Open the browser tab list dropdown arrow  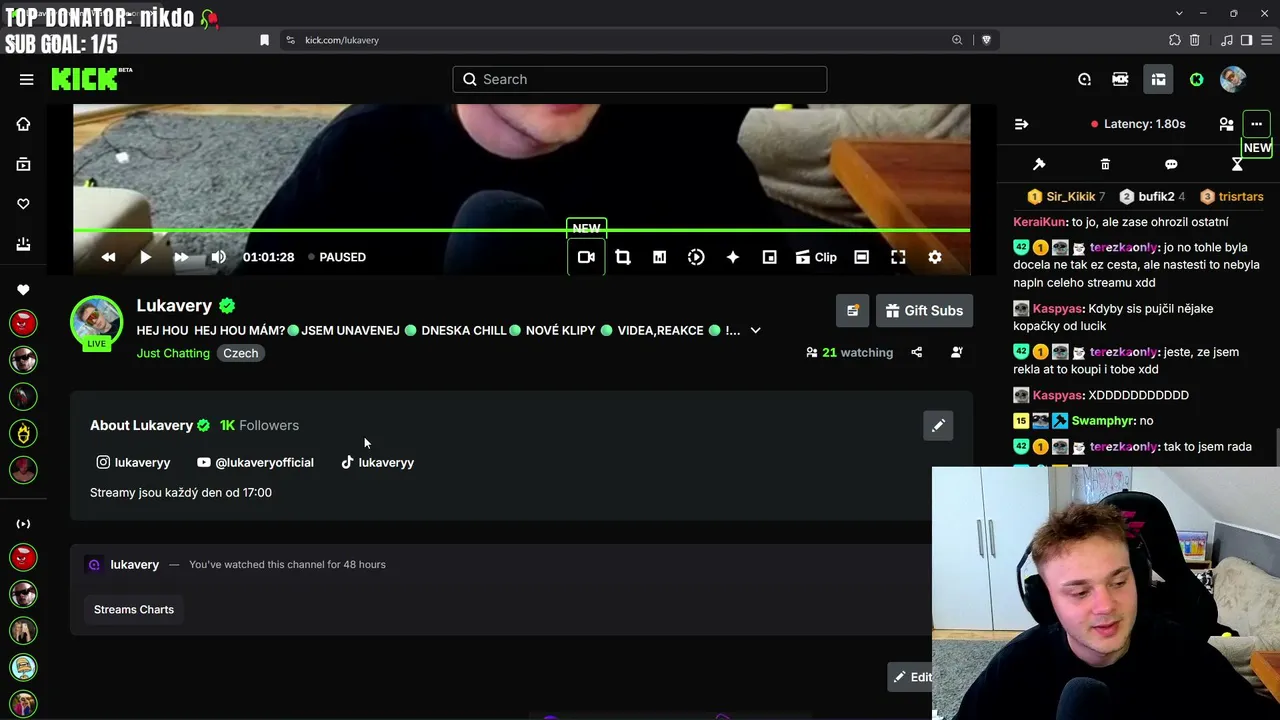click(1180, 13)
